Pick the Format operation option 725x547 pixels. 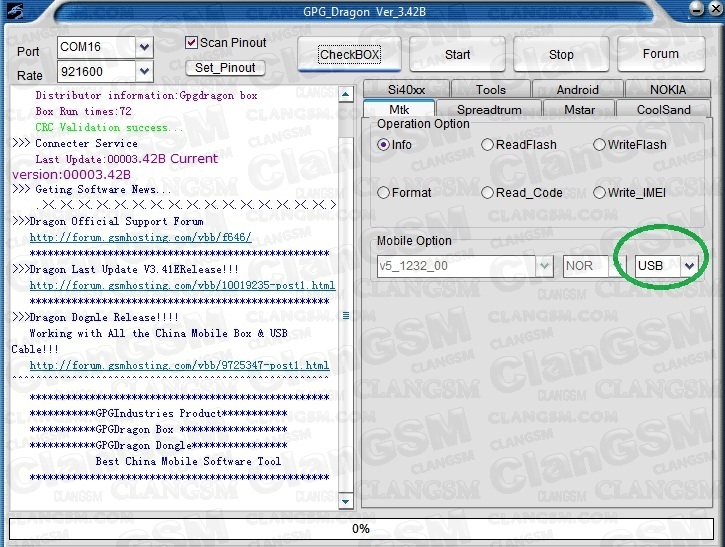click(x=383, y=193)
